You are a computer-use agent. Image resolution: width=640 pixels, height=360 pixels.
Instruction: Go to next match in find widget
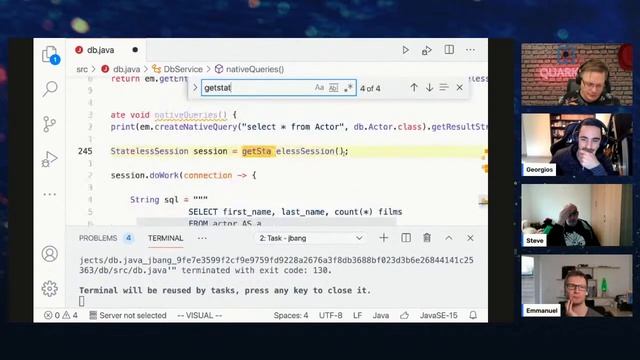pyautogui.click(x=429, y=88)
